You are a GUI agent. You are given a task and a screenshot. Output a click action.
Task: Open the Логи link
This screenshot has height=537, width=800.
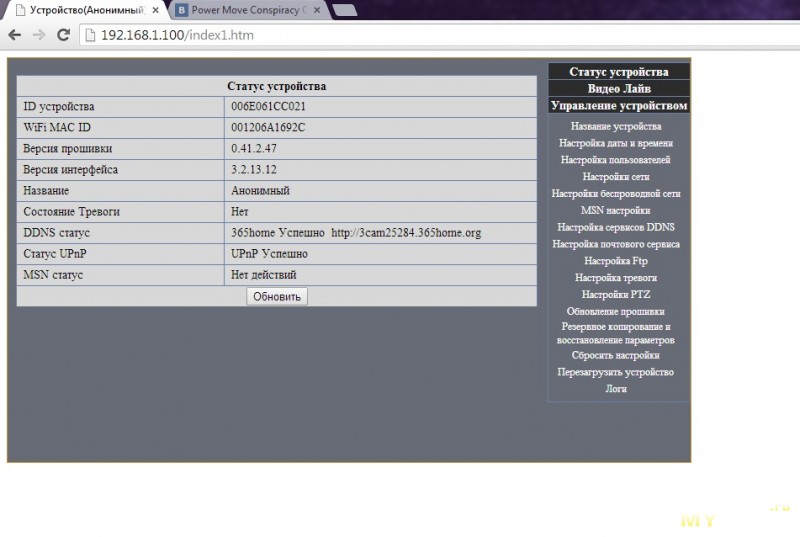(616, 389)
